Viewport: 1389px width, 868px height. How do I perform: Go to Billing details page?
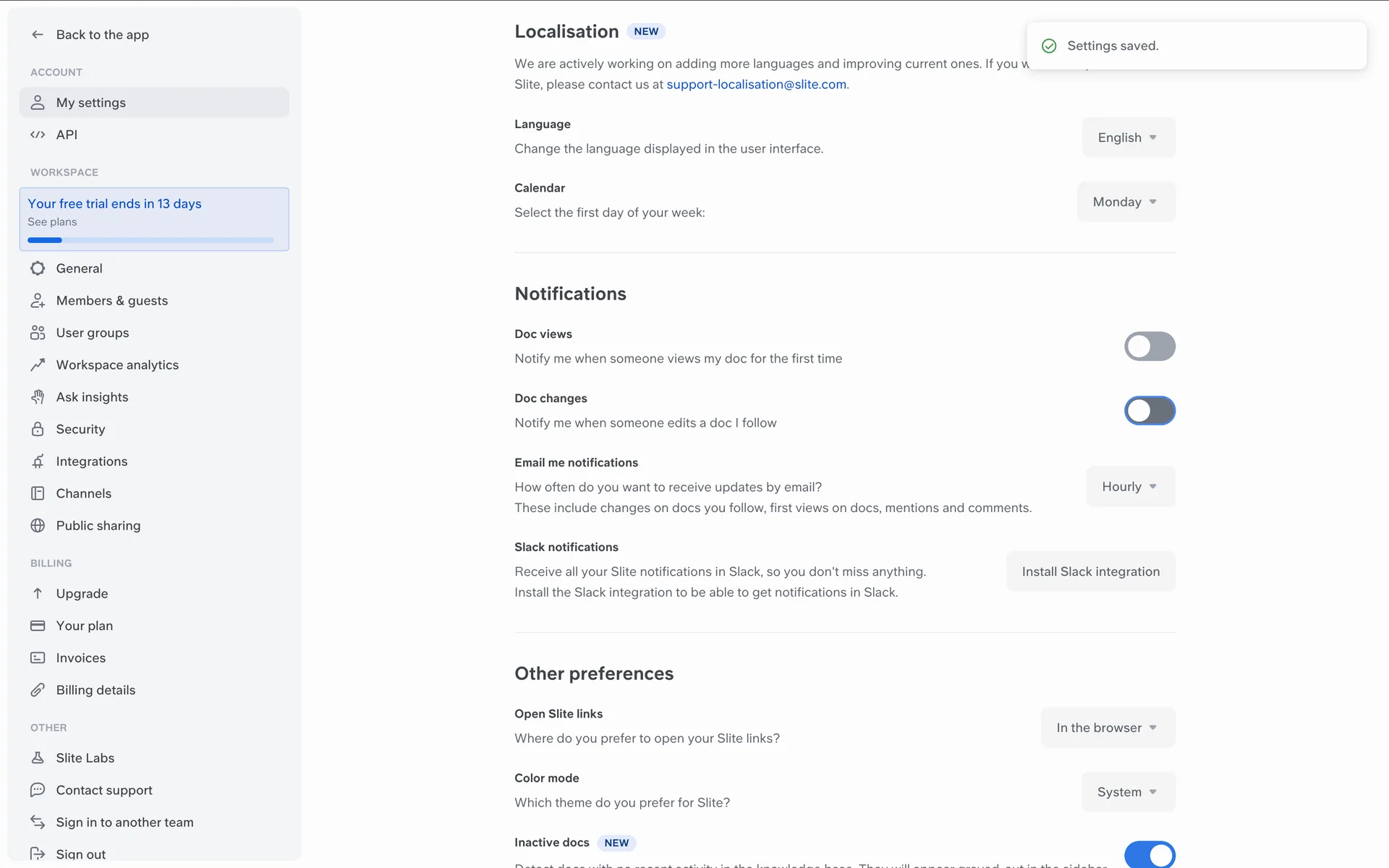95,690
